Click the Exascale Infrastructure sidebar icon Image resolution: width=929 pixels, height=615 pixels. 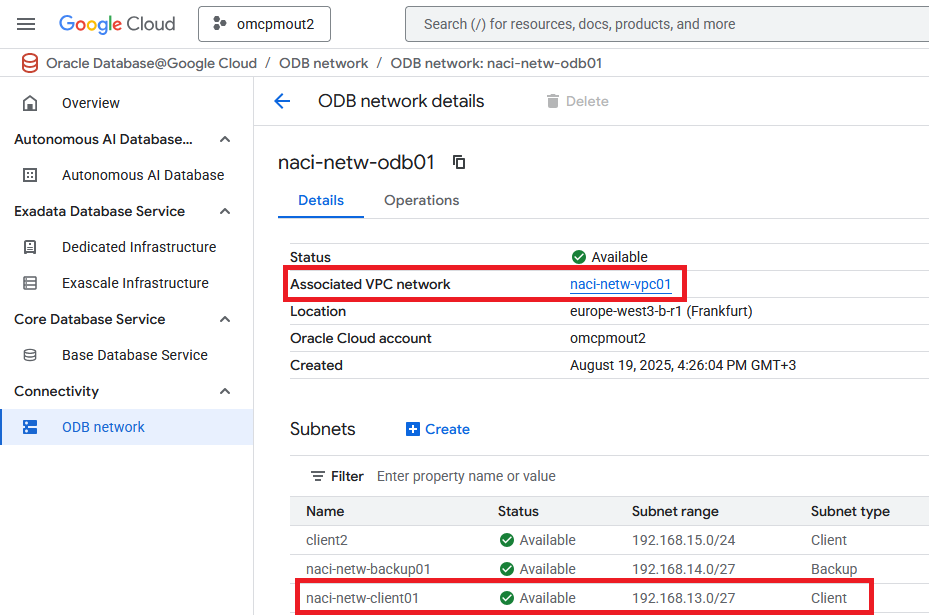30,283
